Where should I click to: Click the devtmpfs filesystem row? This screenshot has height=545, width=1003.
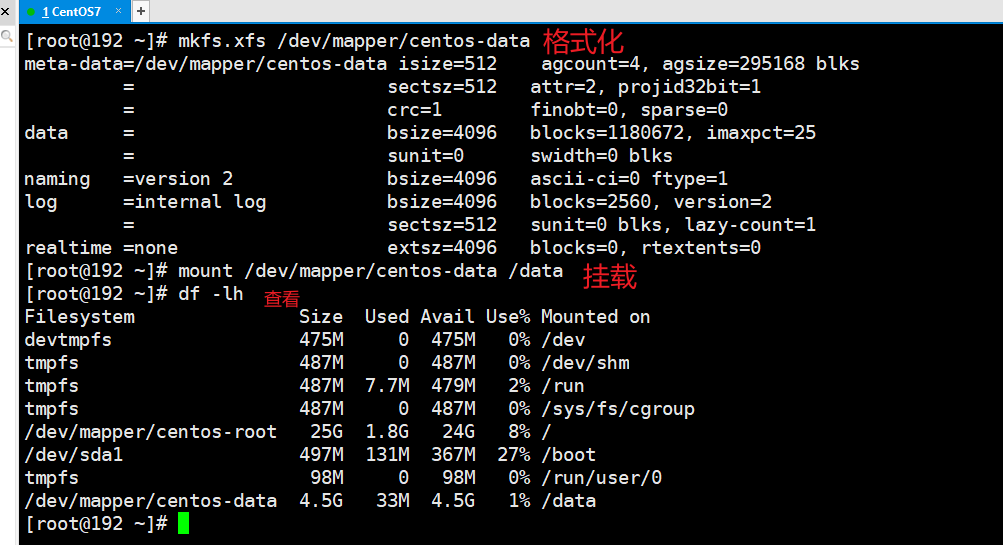[68, 340]
